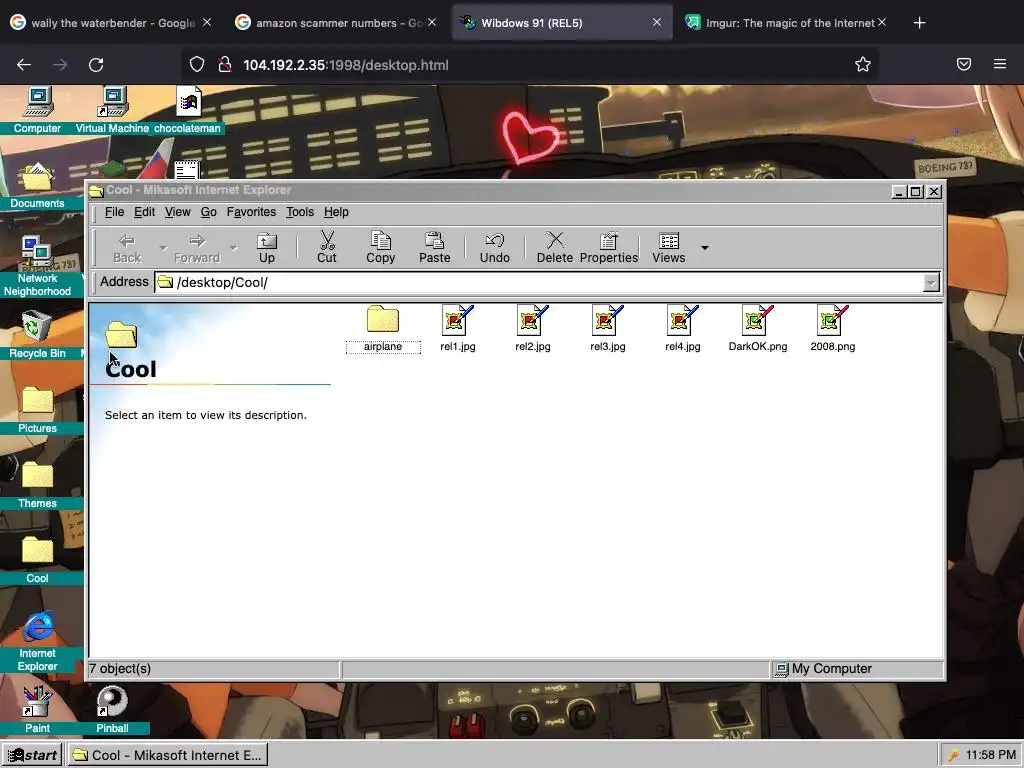Click the Cool taskbar window button
Image resolution: width=1024 pixels, height=768 pixels.
(x=167, y=756)
